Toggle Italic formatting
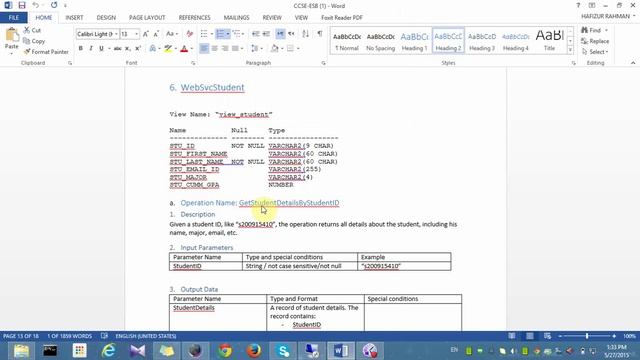Image resolution: width=640 pixels, height=360 pixels. pos(91,49)
